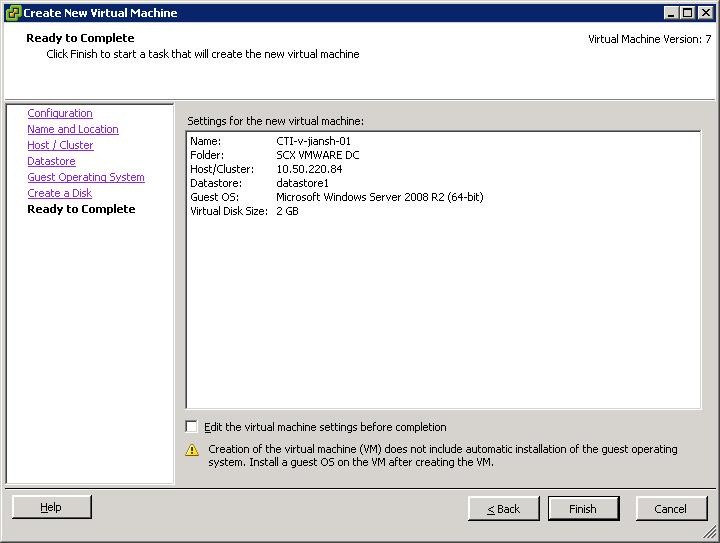Close the wizard with the title bar X

point(704,13)
